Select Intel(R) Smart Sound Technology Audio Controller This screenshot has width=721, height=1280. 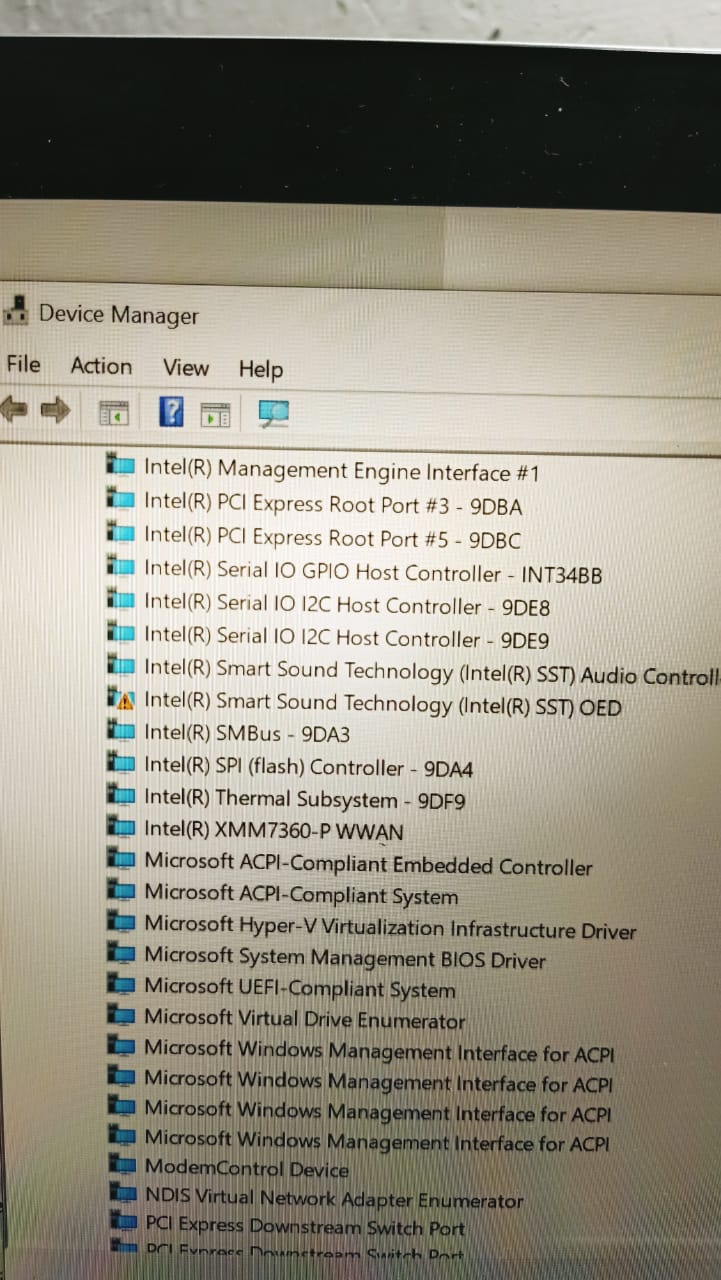432,672
